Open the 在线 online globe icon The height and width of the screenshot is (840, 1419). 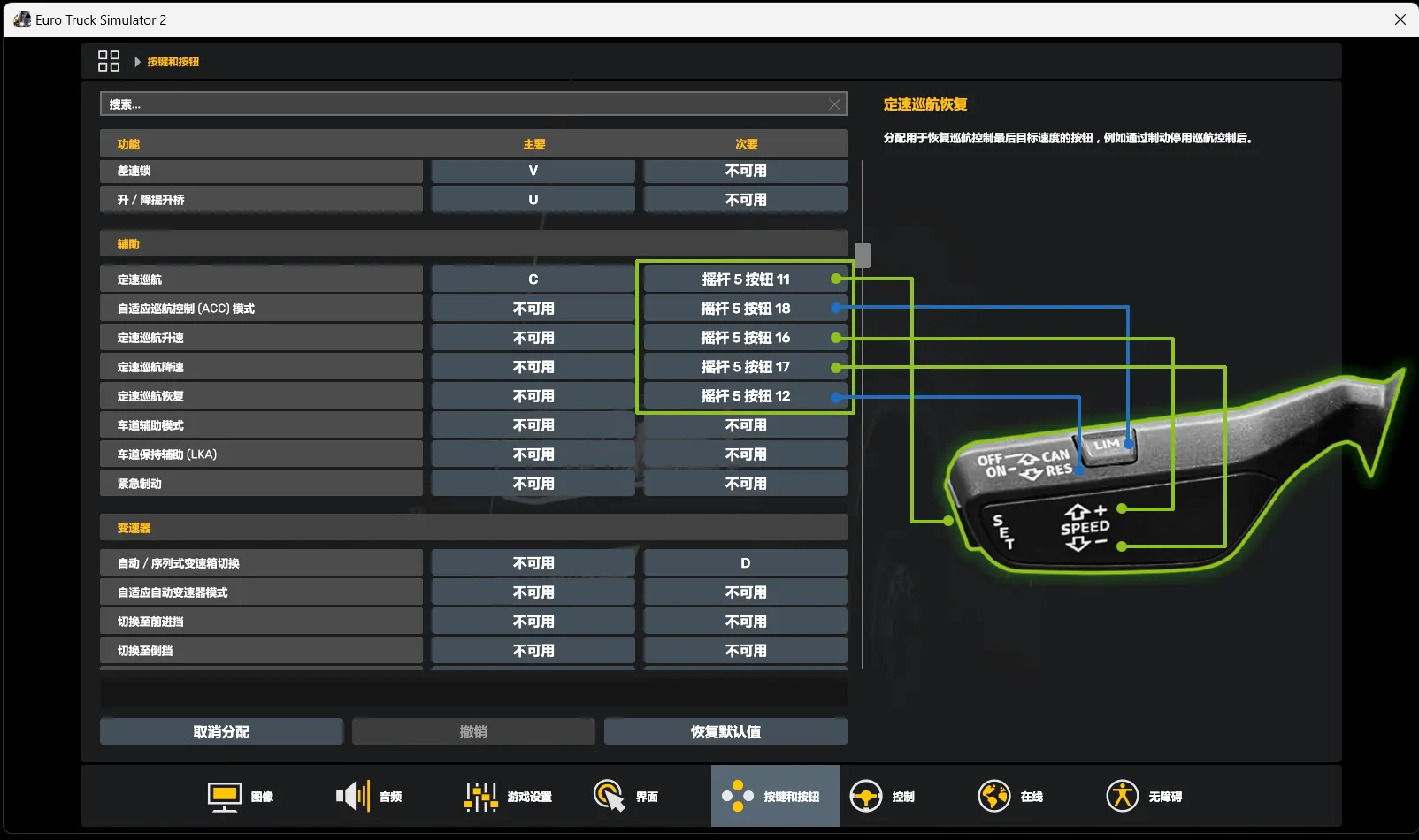click(x=994, y=797)
